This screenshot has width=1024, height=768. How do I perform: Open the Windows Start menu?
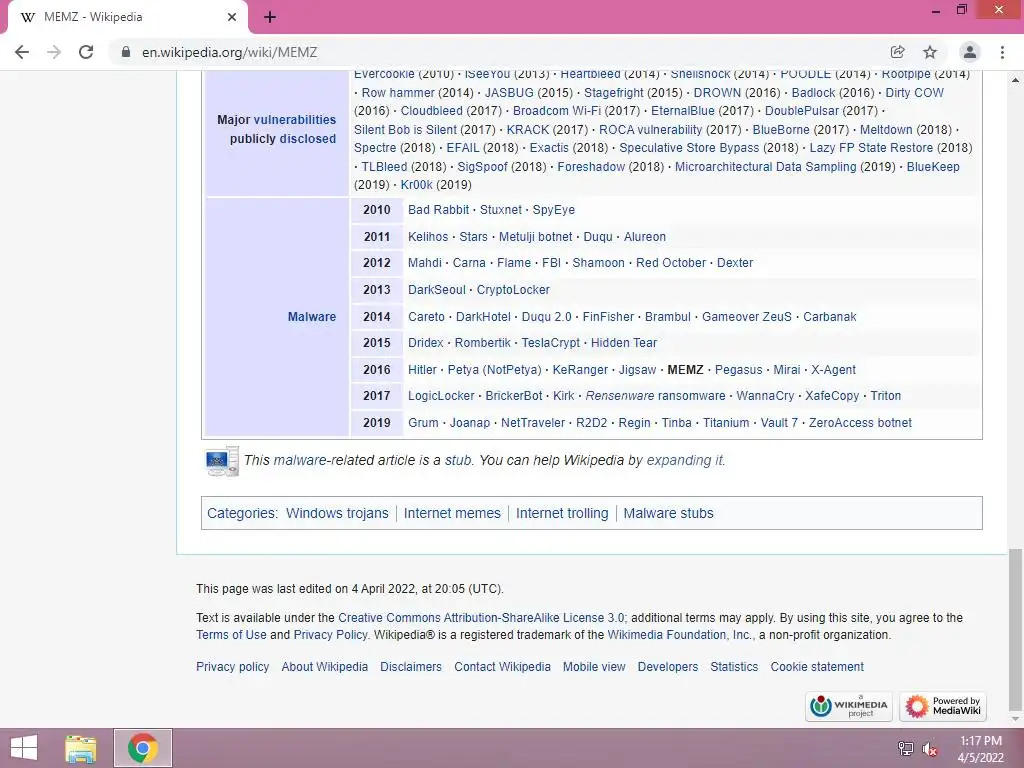[x=24, y=748]
